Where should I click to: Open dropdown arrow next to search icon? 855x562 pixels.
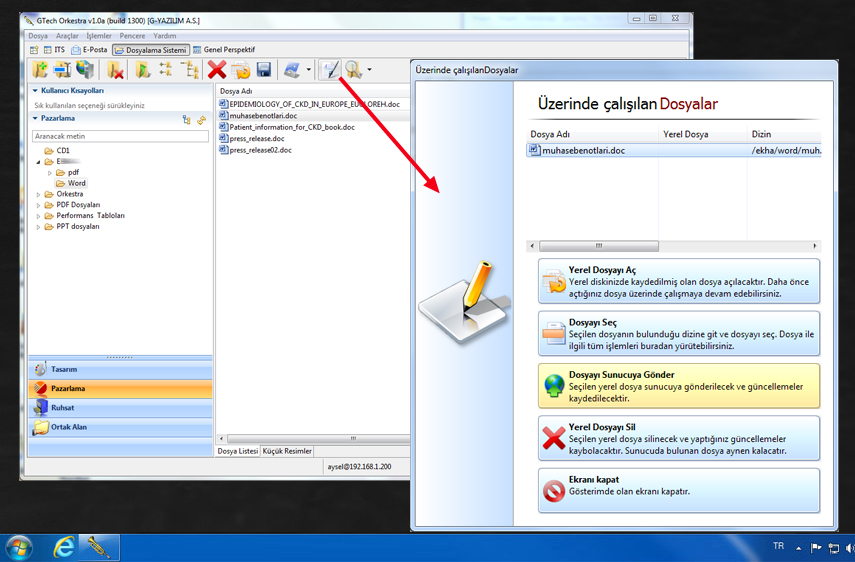coord(369,70)
